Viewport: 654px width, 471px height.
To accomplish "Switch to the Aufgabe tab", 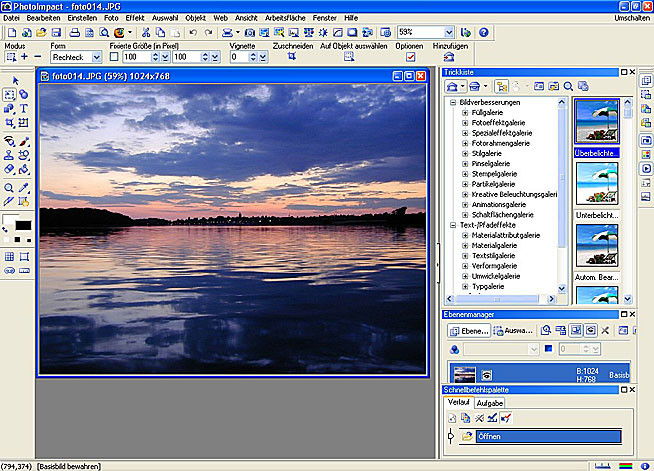I will point(490,403).
